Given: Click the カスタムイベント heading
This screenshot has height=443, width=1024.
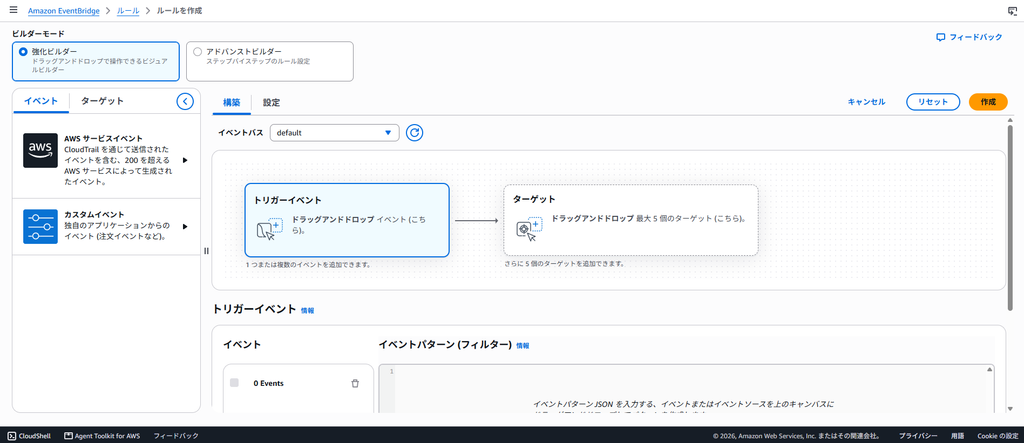Looking at the screenshot, I should coord(94,214).
